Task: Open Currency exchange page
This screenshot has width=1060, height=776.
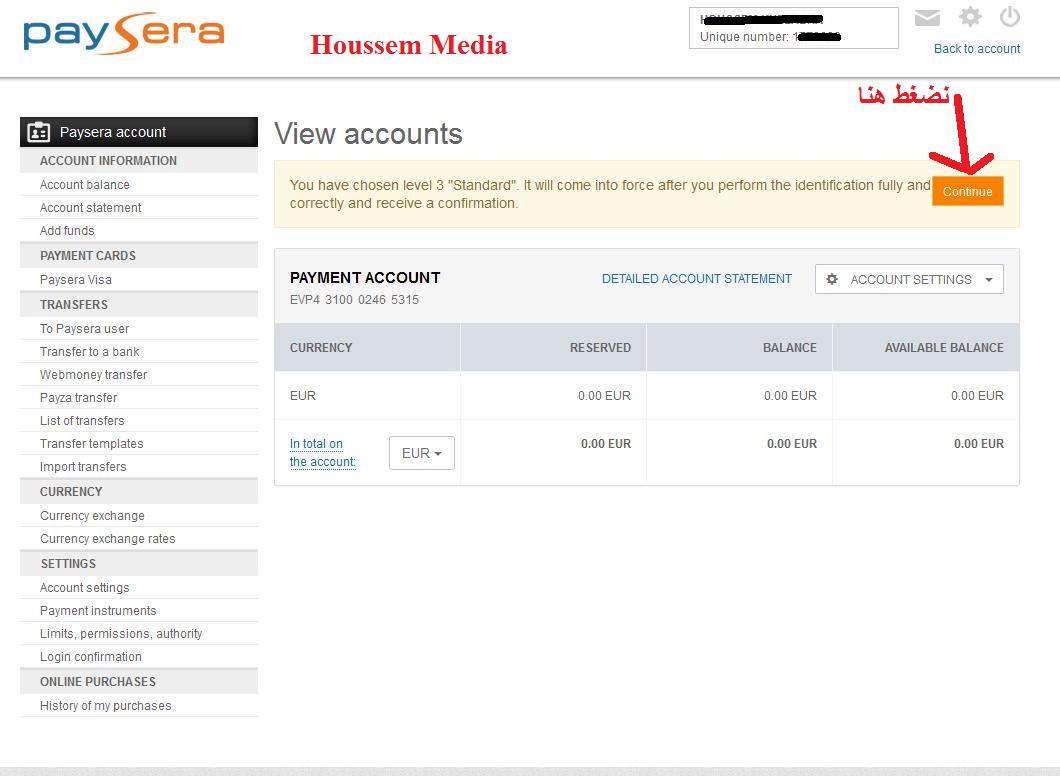Action: point(92,516)
